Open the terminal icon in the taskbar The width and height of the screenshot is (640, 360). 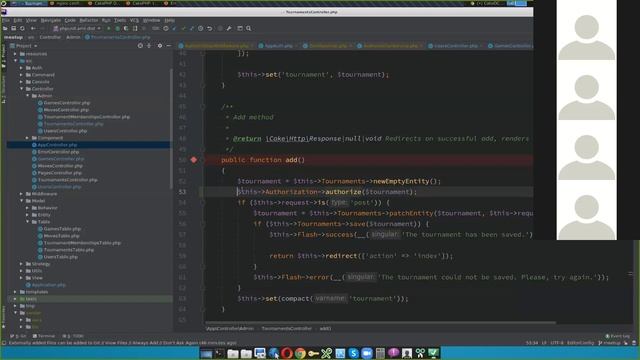[x=220, y=353]
